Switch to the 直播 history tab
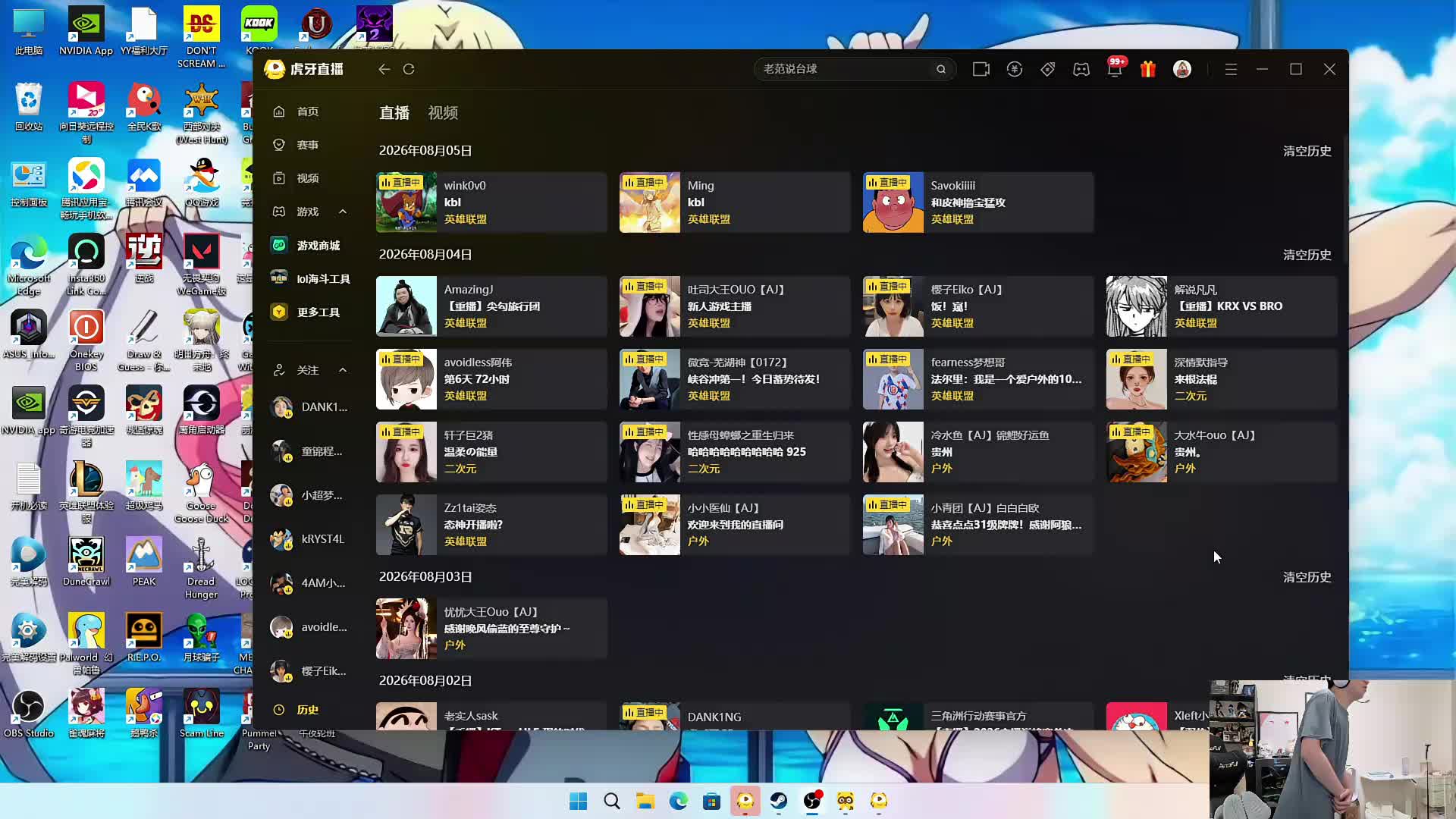 pos(394,113)
